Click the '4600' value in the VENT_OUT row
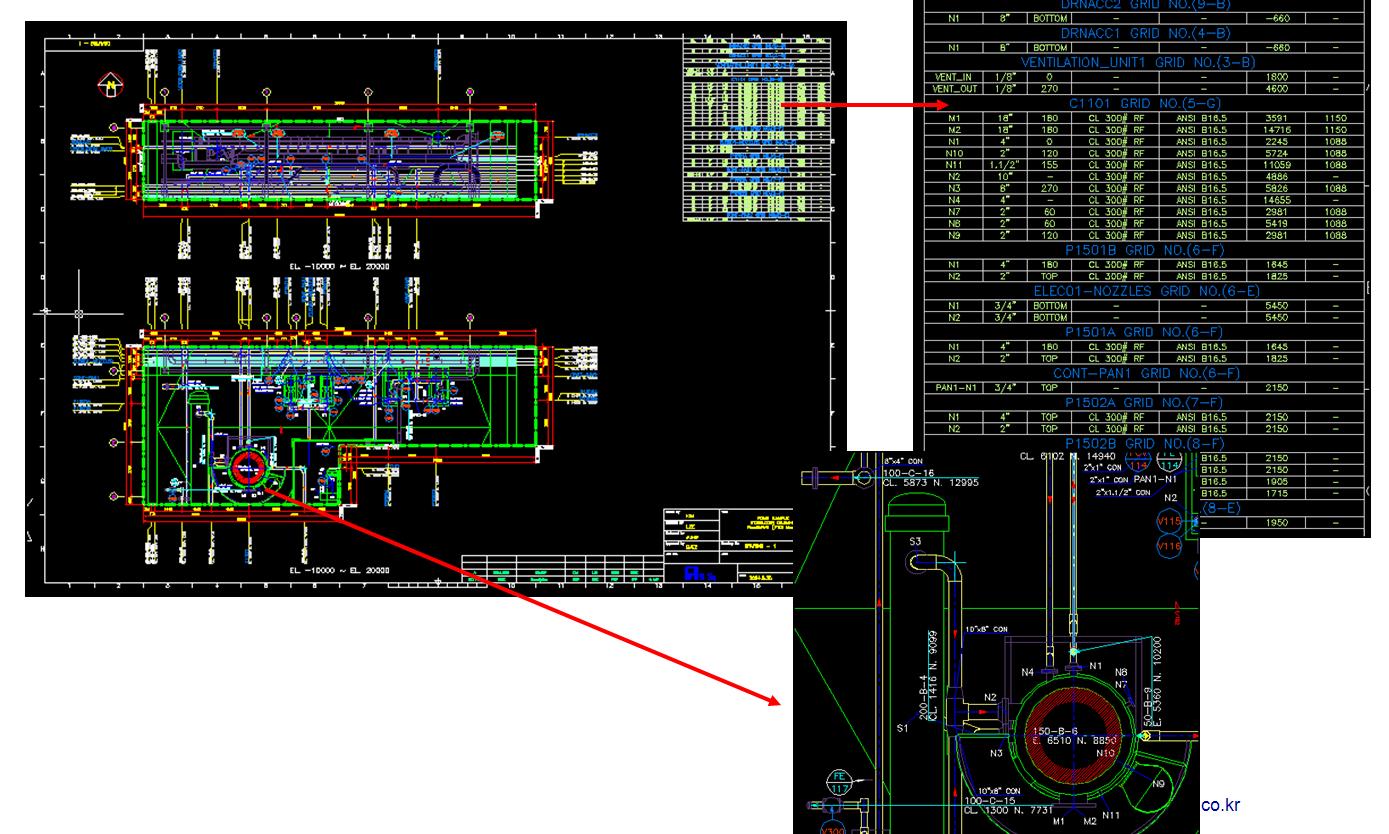 pyautogui.click(x=1275, y=88)
